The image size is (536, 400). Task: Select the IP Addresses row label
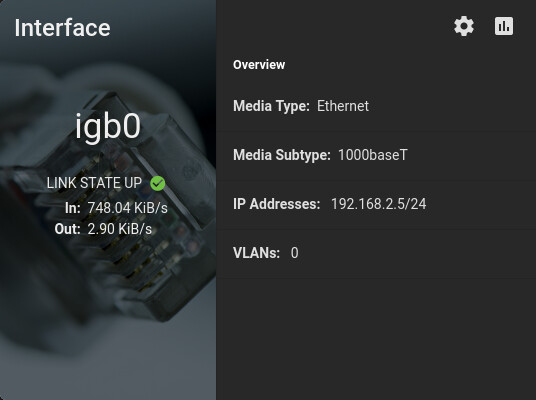(x=277, y=204)
